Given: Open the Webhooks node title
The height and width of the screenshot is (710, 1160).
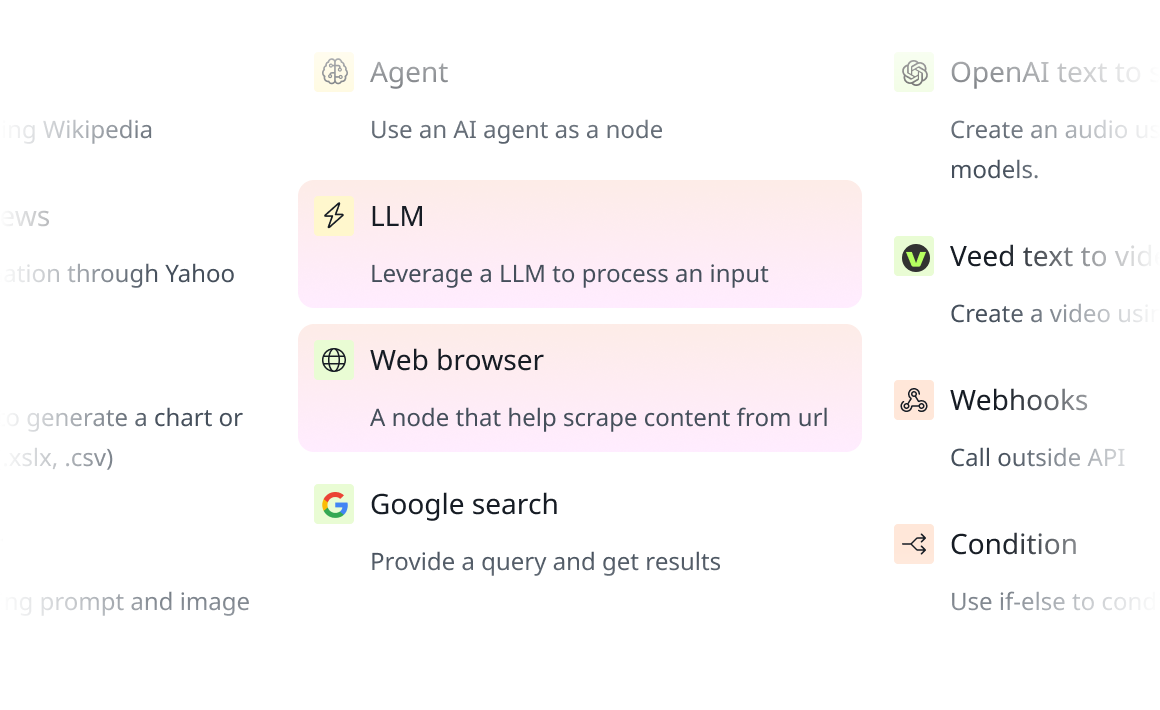Looking at the screenshot, I should [x=1019, y=400].
